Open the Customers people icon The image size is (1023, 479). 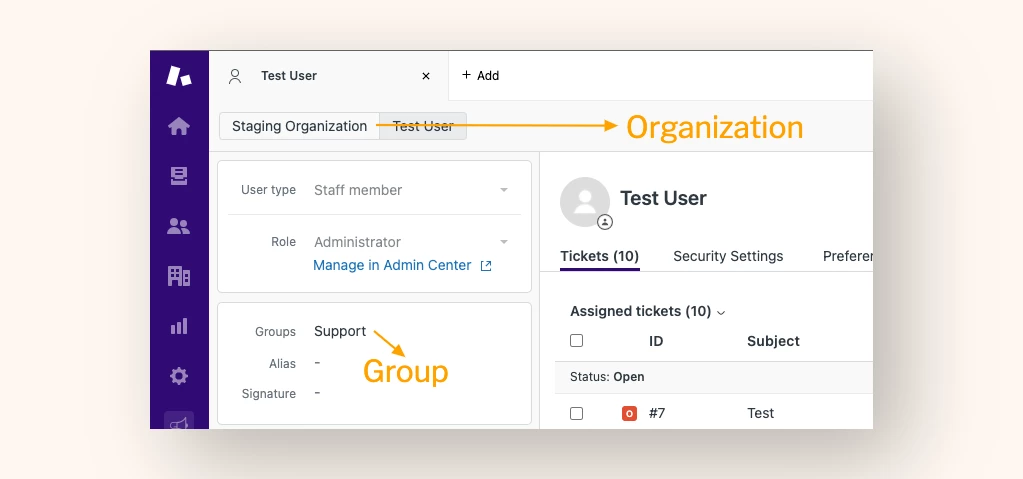click(179, 226)
